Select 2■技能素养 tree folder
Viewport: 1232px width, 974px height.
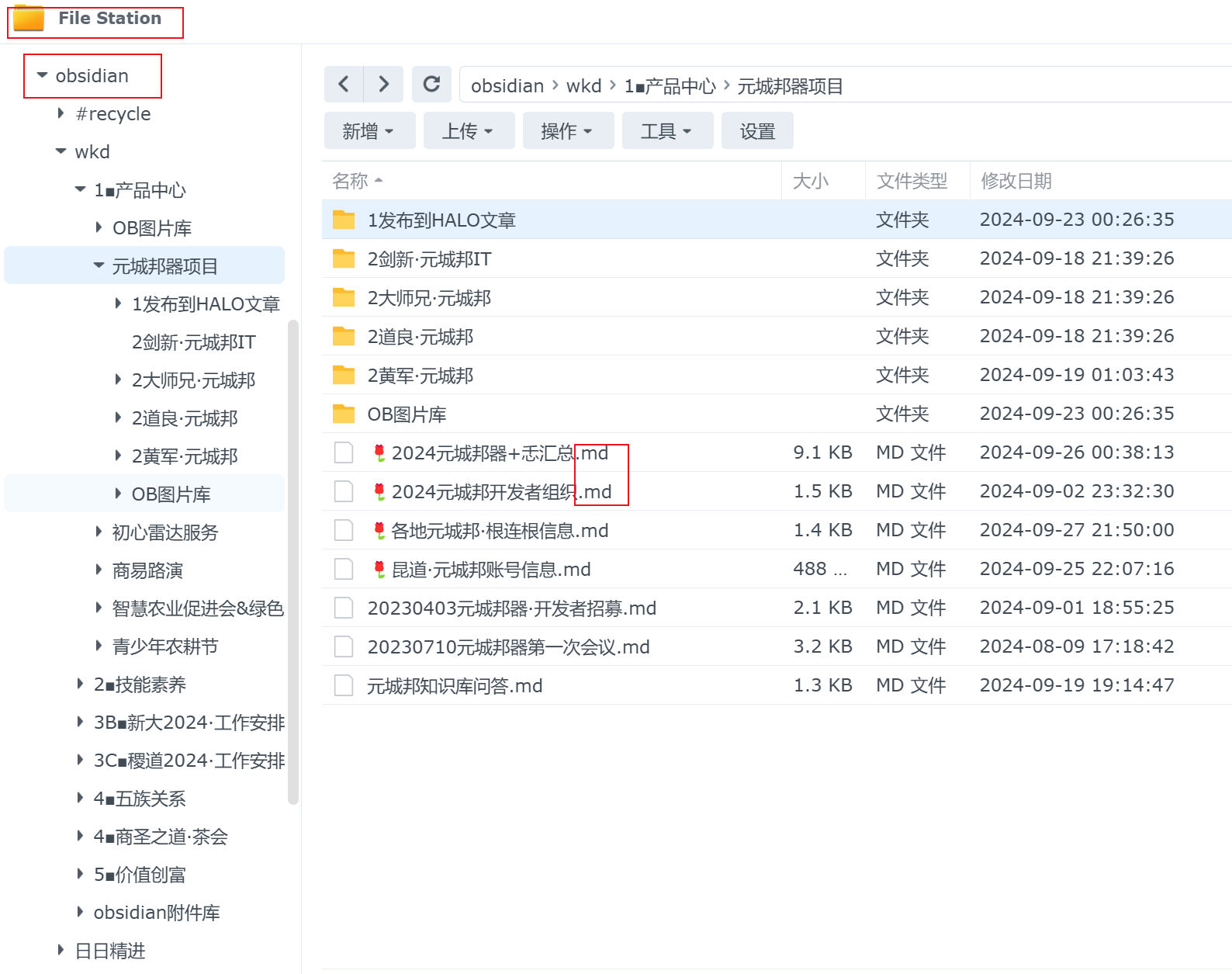(140, 685)
